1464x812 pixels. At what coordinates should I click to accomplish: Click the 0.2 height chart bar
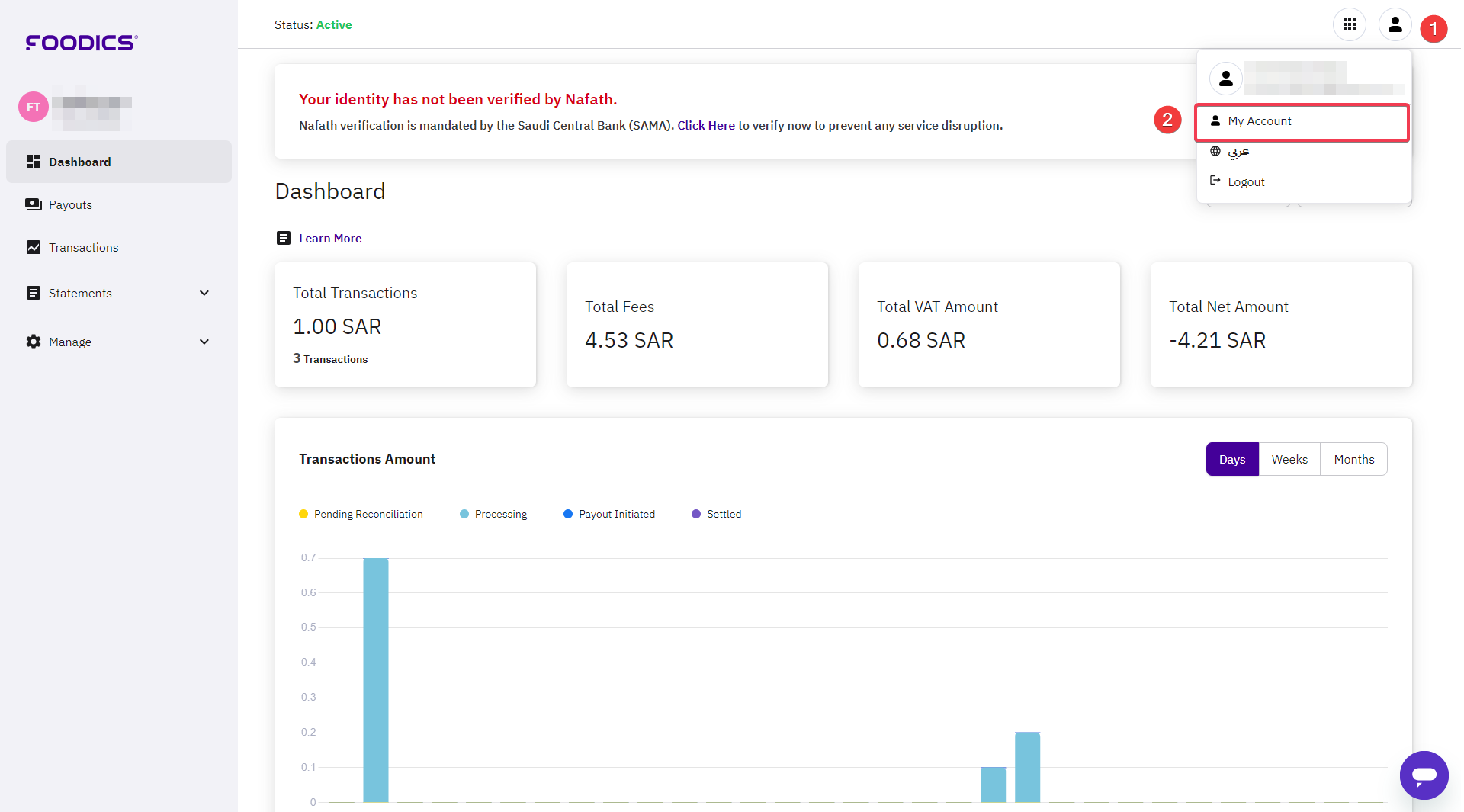tap(1027, 767)
